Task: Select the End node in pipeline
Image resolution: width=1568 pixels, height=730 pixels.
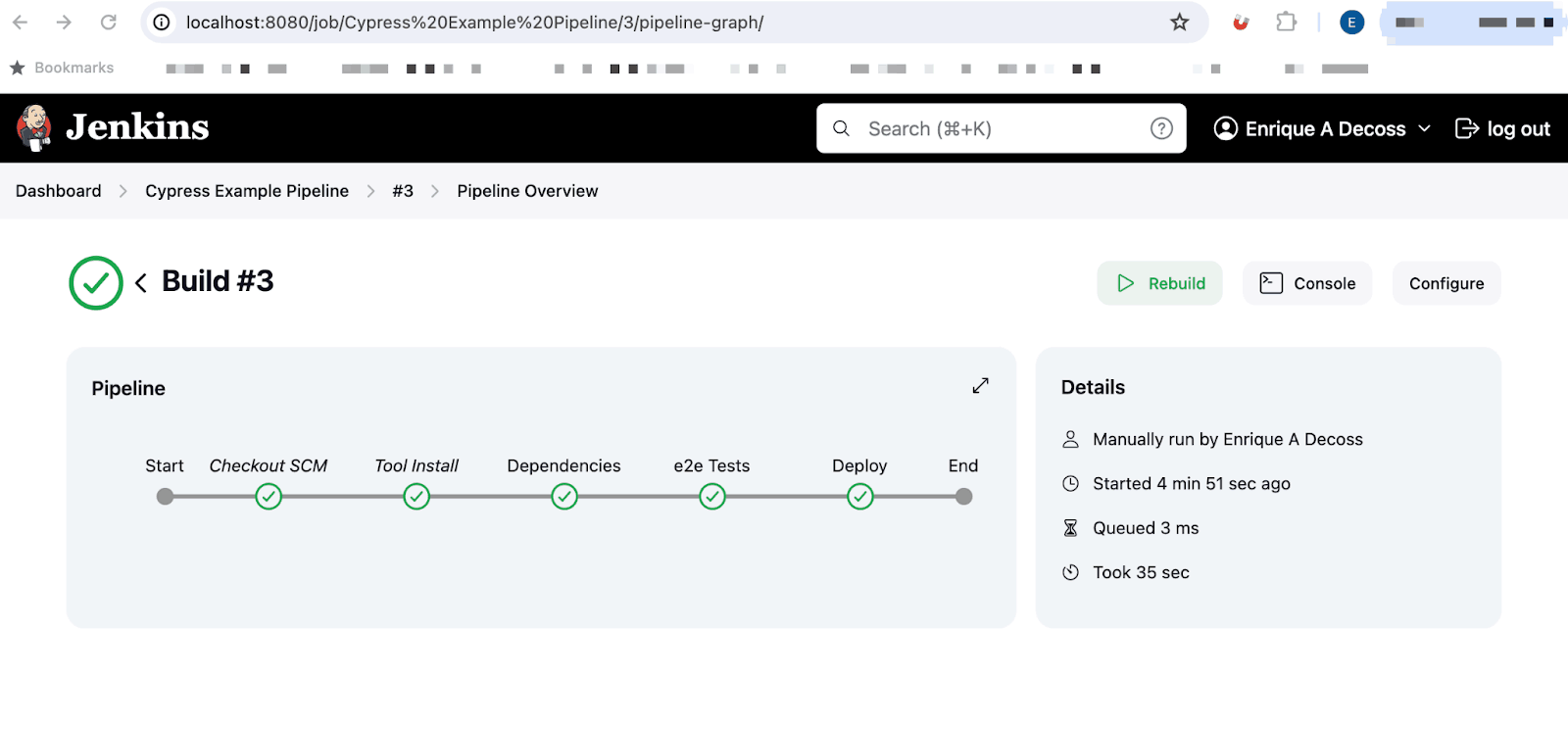Action: tap(964, 497)
